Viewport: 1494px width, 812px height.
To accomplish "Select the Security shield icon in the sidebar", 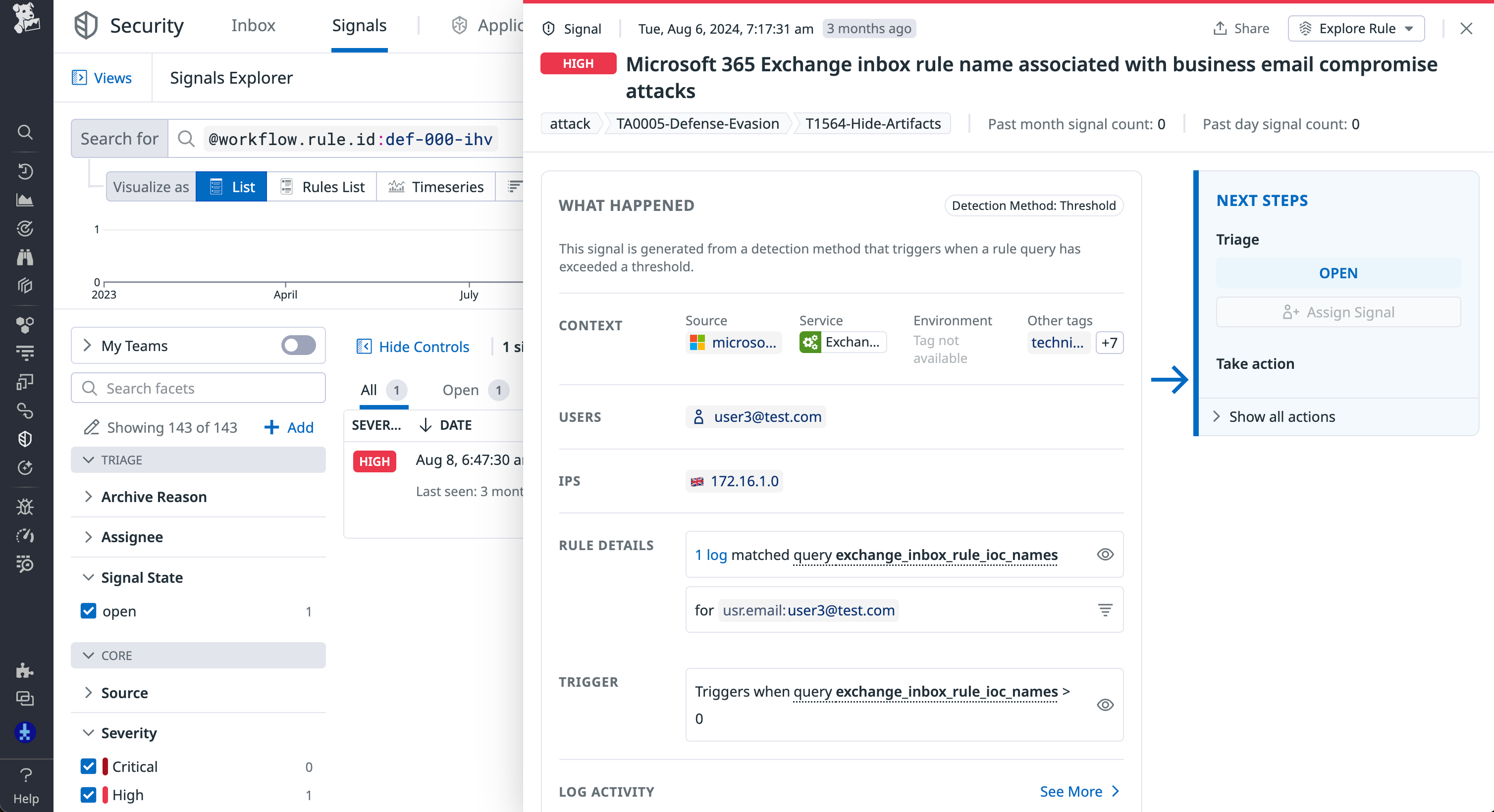I will click(25, 439).
